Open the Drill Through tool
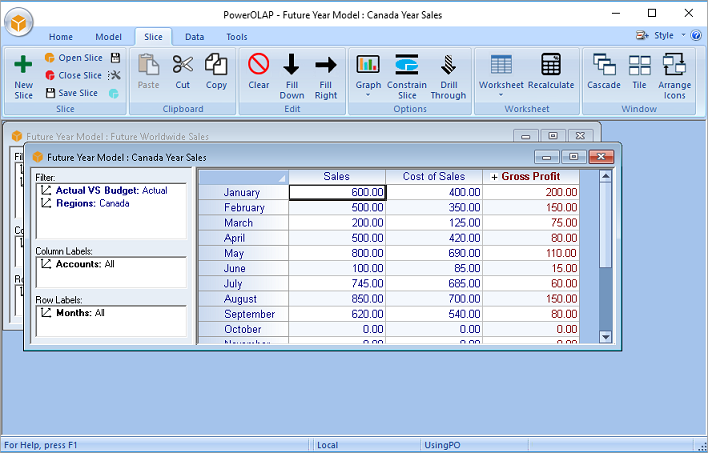The height and width of the screenshot is (453, 708). [448, 74]
